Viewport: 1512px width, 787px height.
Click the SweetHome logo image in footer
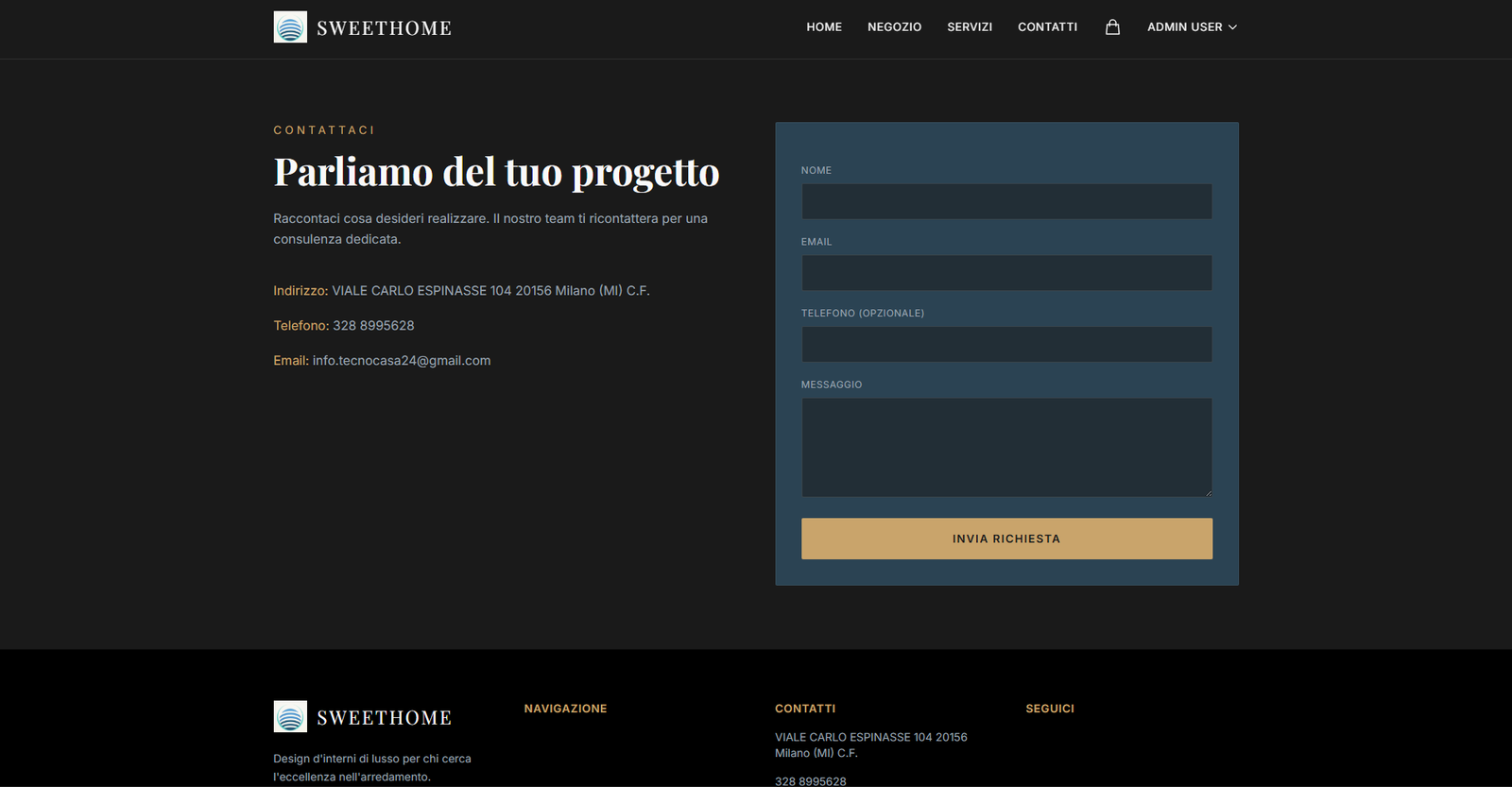[x=290, y=717]
